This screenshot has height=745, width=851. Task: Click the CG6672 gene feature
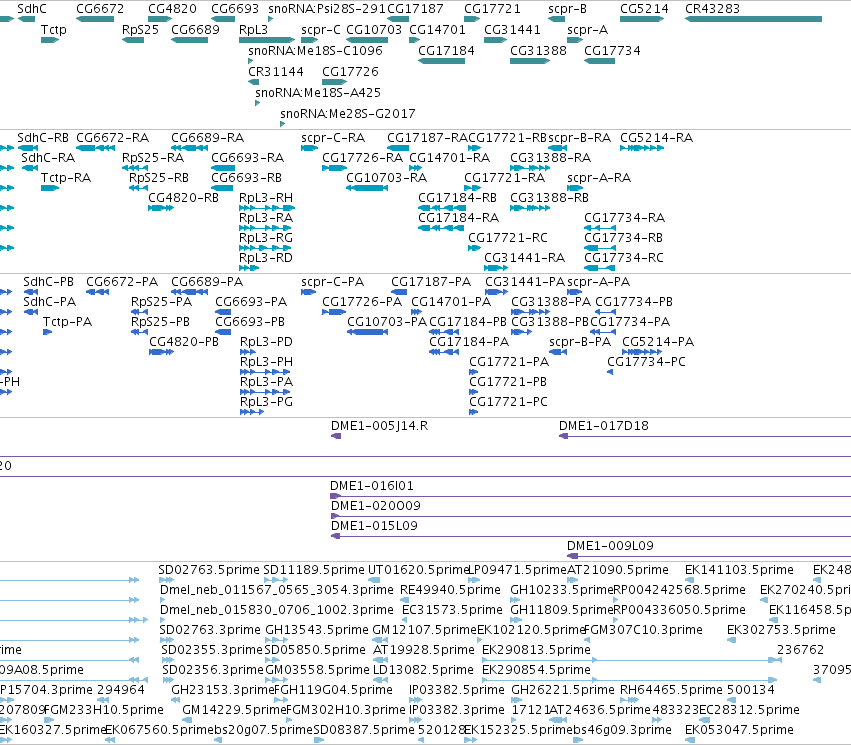pos(95,19)
